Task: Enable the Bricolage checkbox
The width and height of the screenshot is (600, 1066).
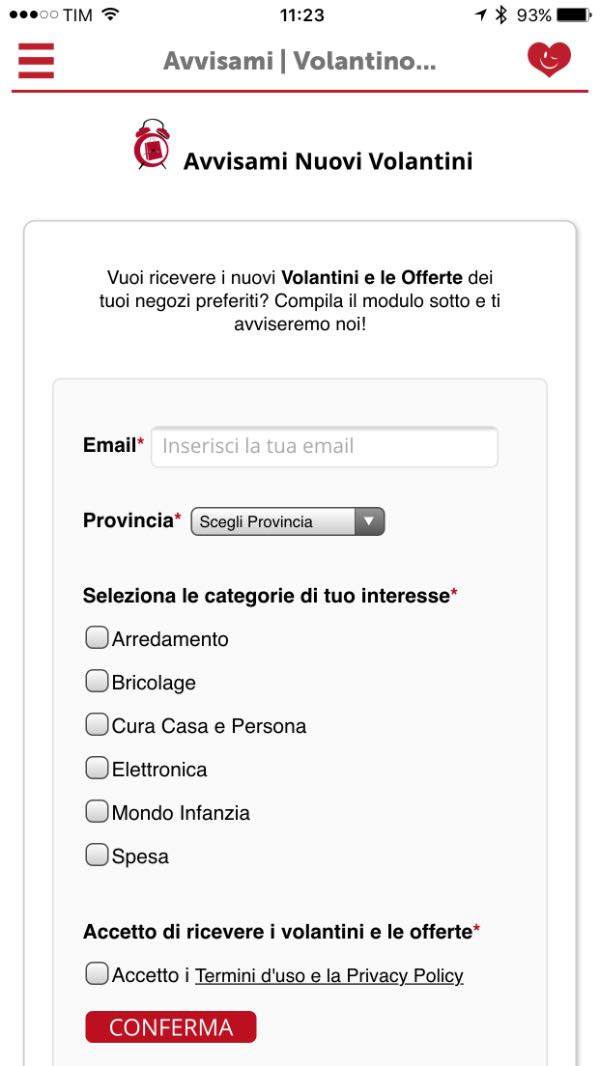Action: [x=97, y=681]
